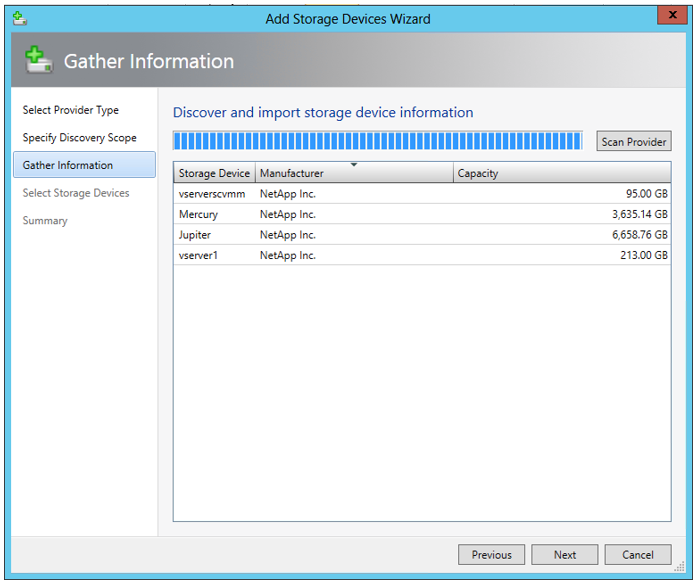The height and width of the screenshot is (584, 697).
Task: Go to Select Provider Type step
Action: point(71,110)
